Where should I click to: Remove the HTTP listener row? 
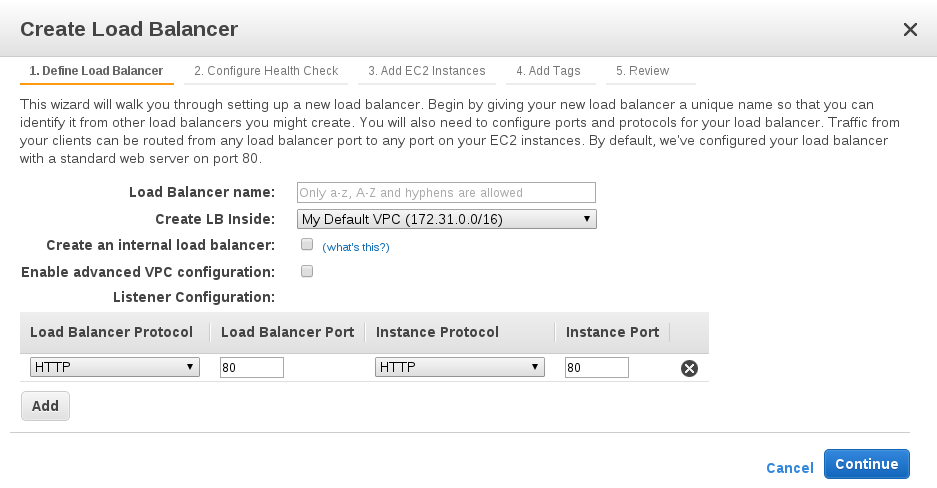click(689, 368)
